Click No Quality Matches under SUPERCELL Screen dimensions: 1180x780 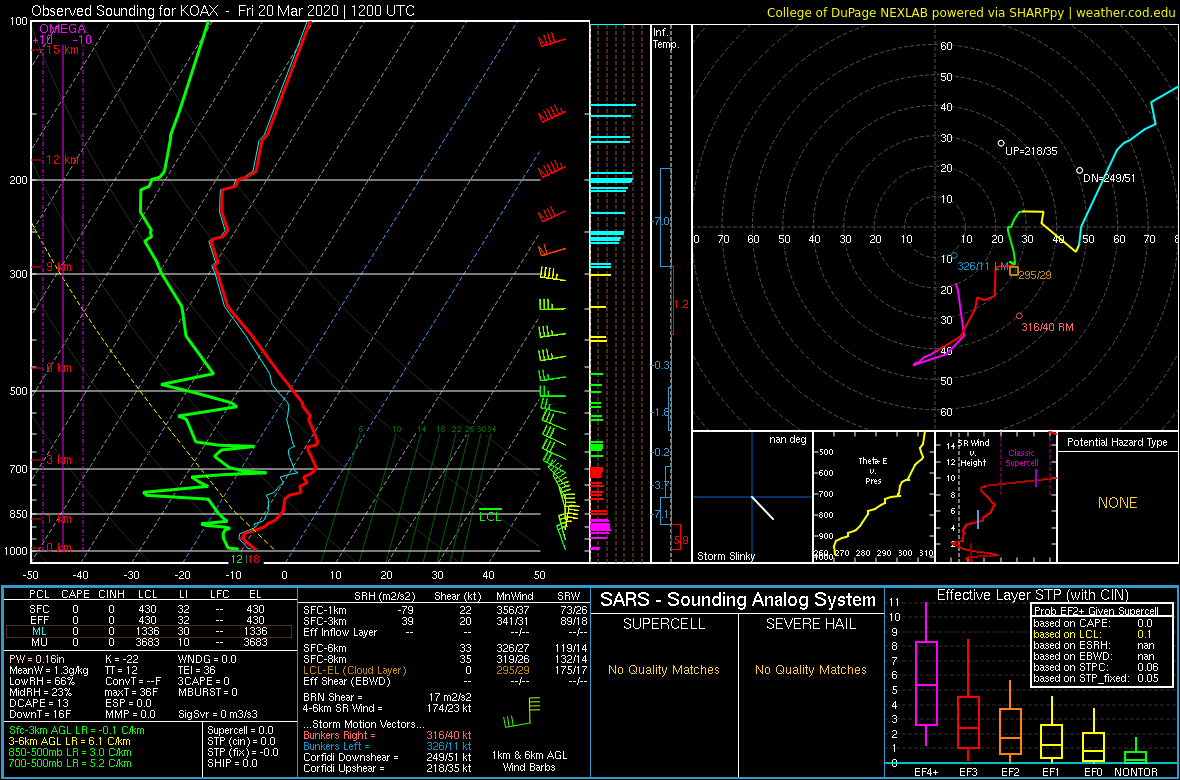(x=663, y=669)
